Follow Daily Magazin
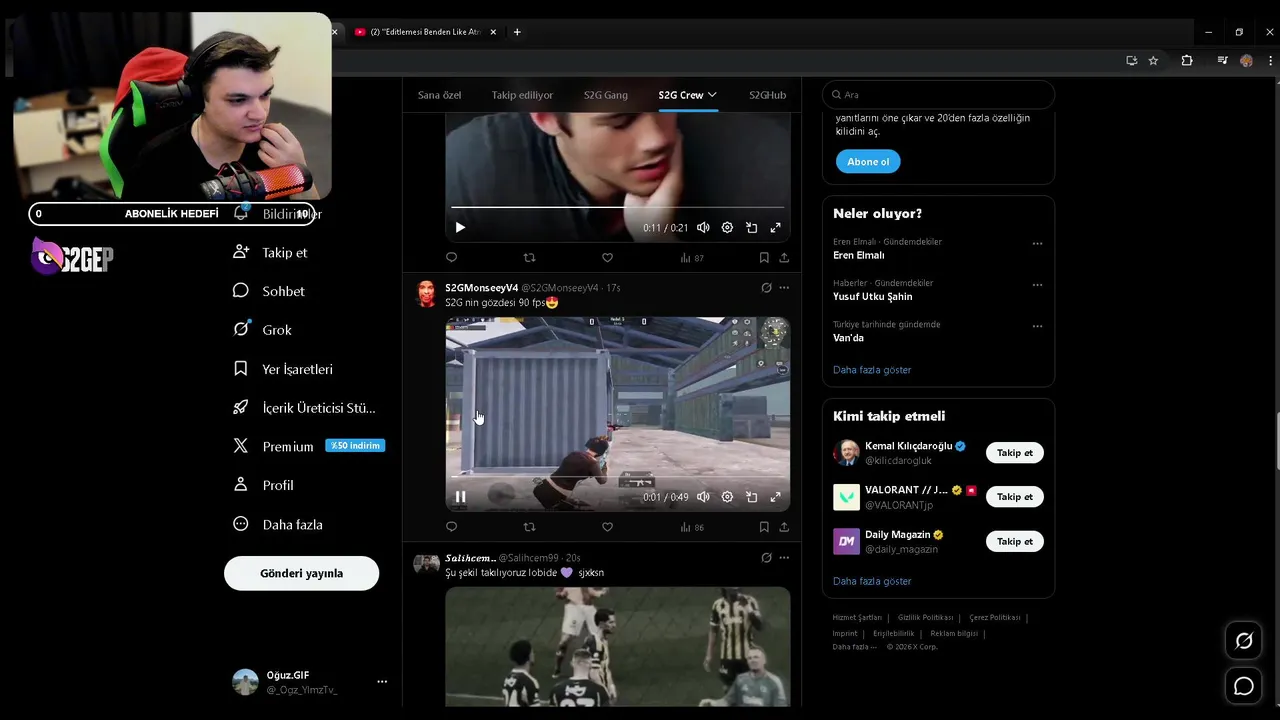Screen dimensions: 1280x720 pyautogui.click(x=1015, y=541)
